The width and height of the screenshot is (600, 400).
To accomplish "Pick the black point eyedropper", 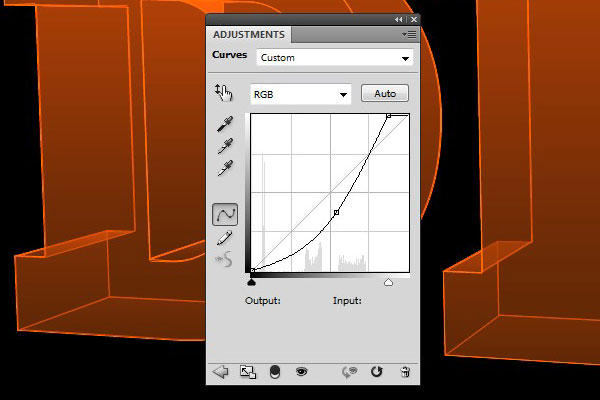I will tap(224, 125).
